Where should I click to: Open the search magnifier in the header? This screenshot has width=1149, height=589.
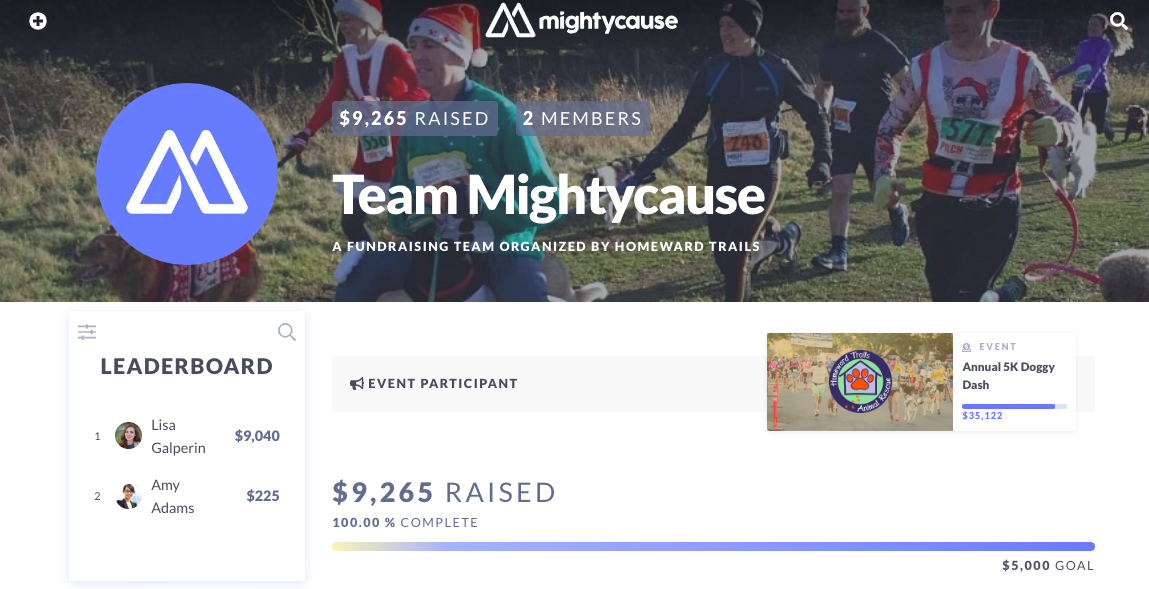(x=1118, y=21)
